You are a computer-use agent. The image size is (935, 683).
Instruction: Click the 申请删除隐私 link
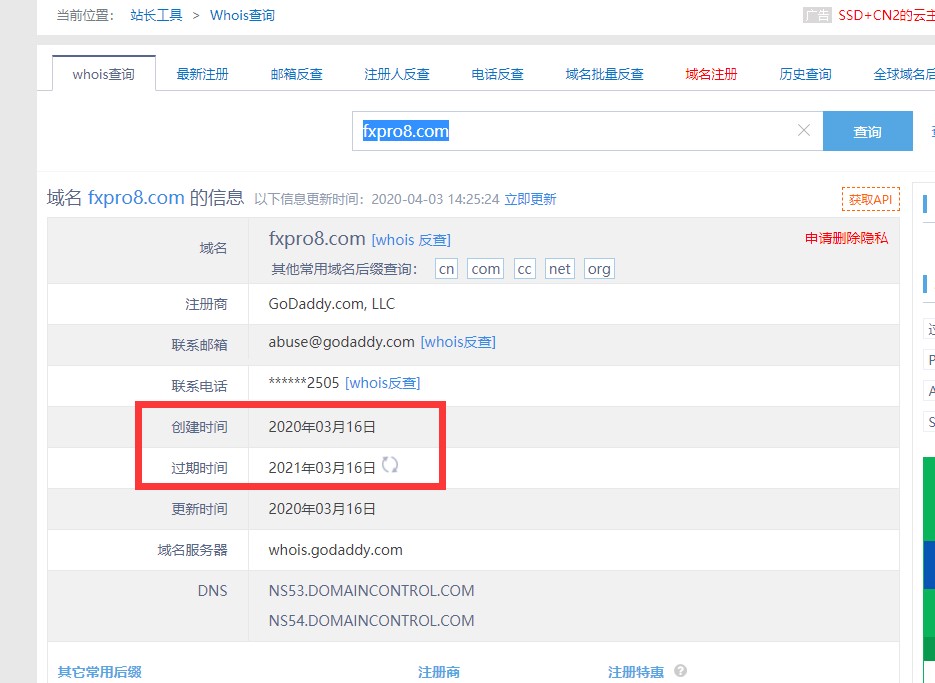tap(846, 238)
